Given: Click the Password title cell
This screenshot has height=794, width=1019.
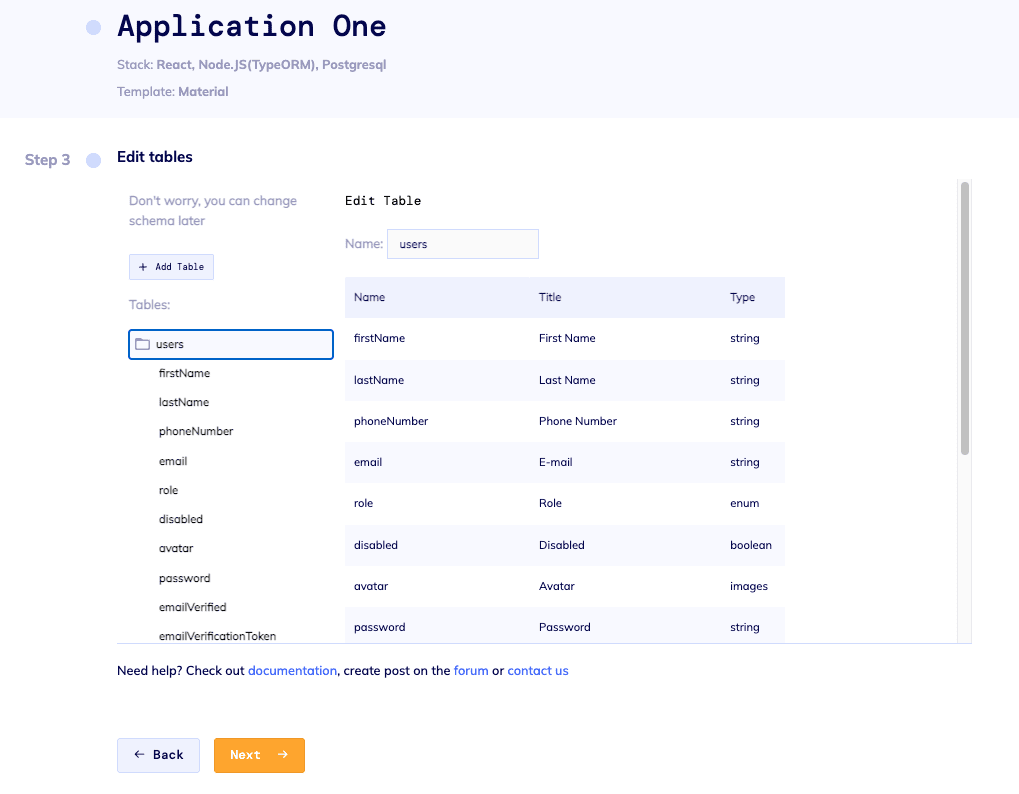Looking at the screenshot, I should (x=565, y=628).
